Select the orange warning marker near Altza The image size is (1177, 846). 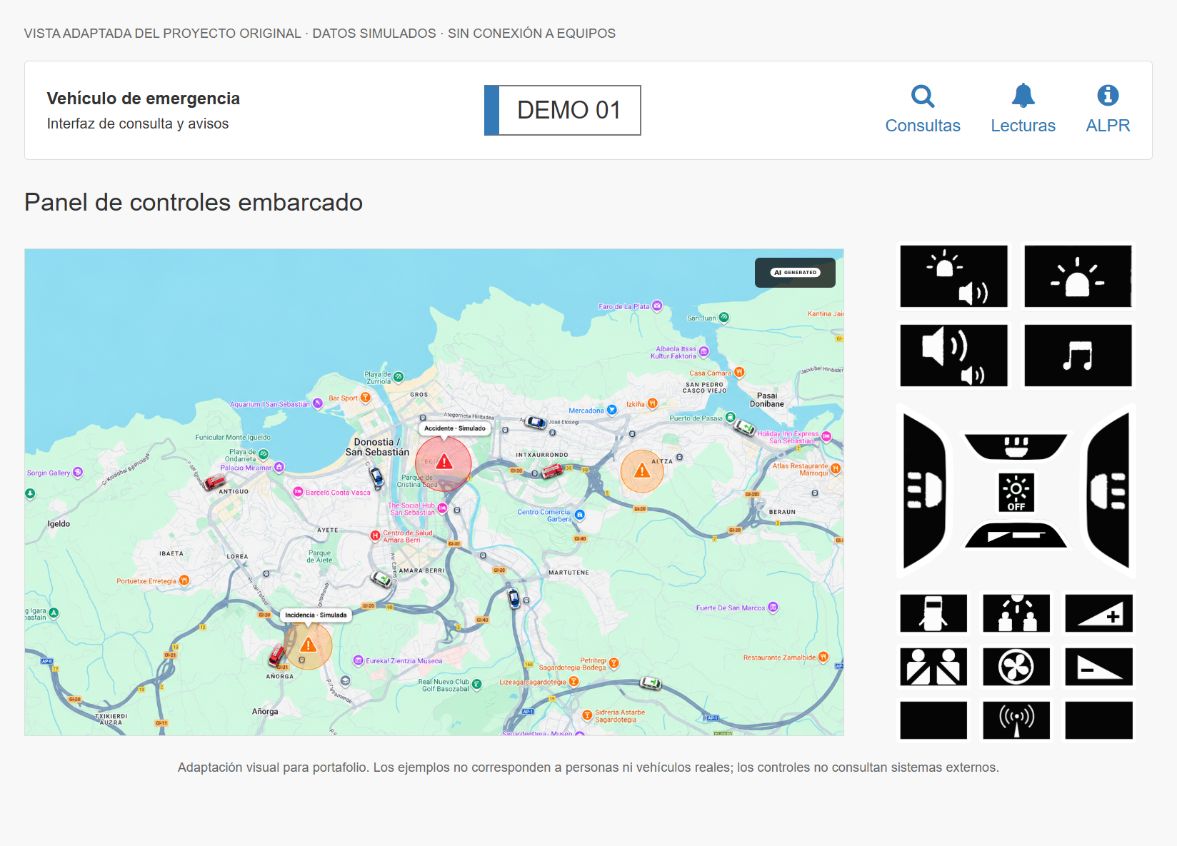click(642, 471)
